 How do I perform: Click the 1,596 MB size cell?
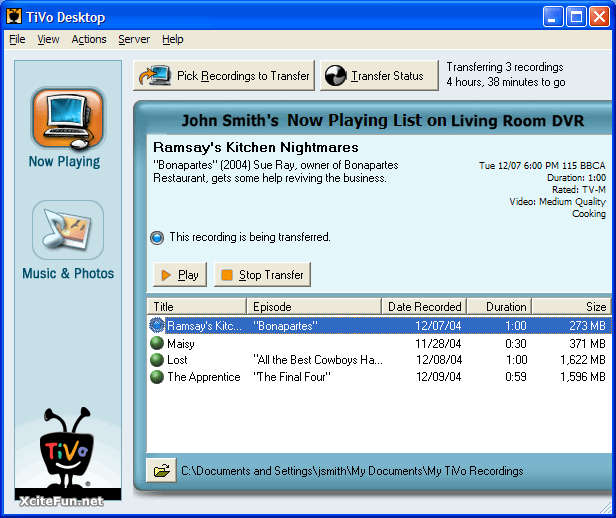tap(583, 377)
